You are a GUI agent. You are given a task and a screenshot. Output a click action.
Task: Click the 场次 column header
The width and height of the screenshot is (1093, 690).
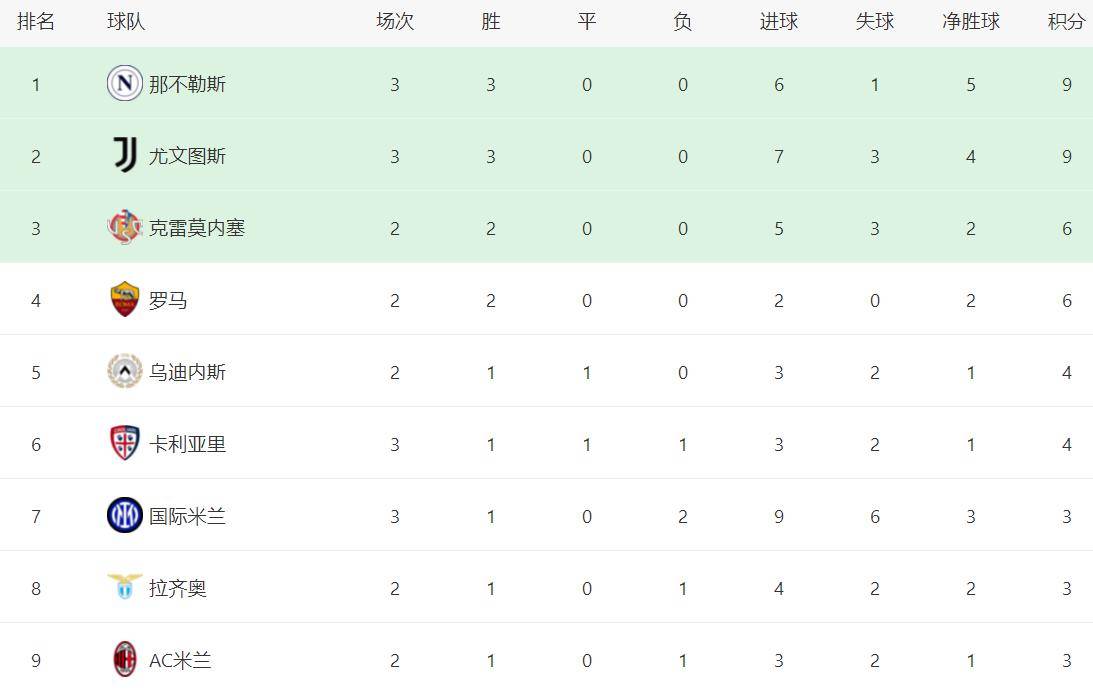pos(394,22)
